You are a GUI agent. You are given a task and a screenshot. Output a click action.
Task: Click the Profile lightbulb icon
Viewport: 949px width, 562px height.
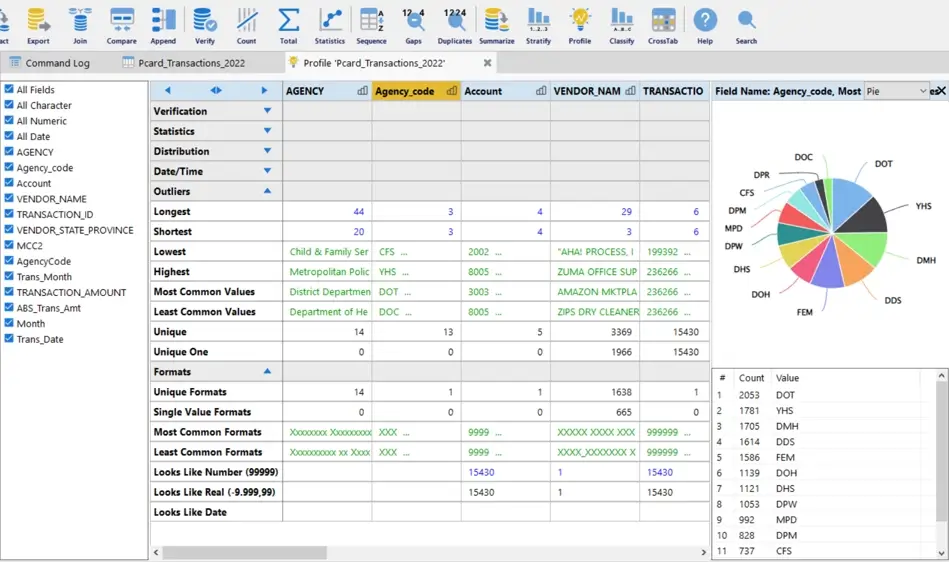click(580, 25)
